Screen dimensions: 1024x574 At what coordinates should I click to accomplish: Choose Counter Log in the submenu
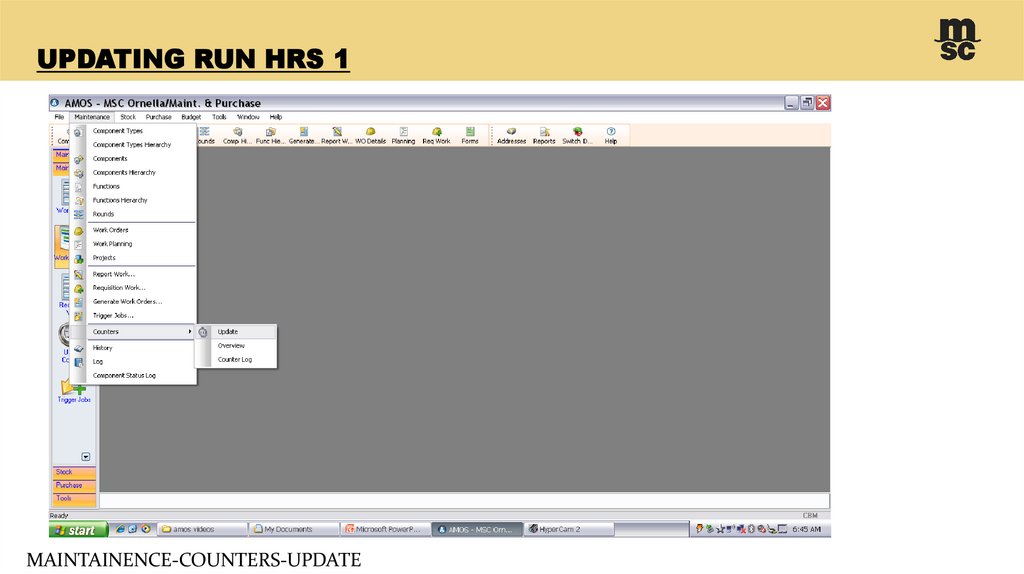click(x=236, y=359)
